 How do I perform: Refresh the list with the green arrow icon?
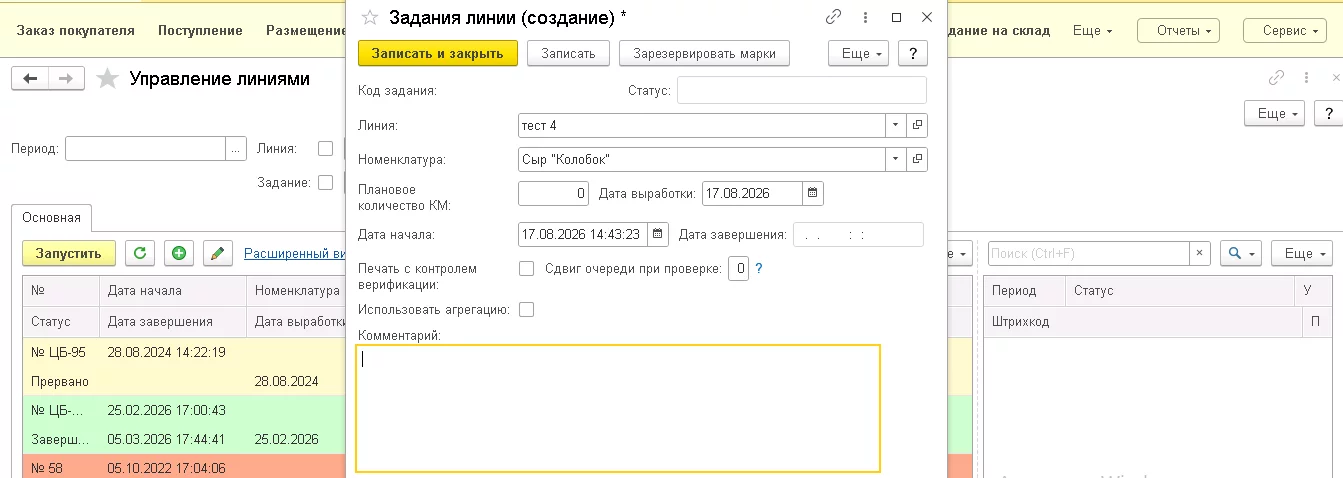click(x=139, y=253)
